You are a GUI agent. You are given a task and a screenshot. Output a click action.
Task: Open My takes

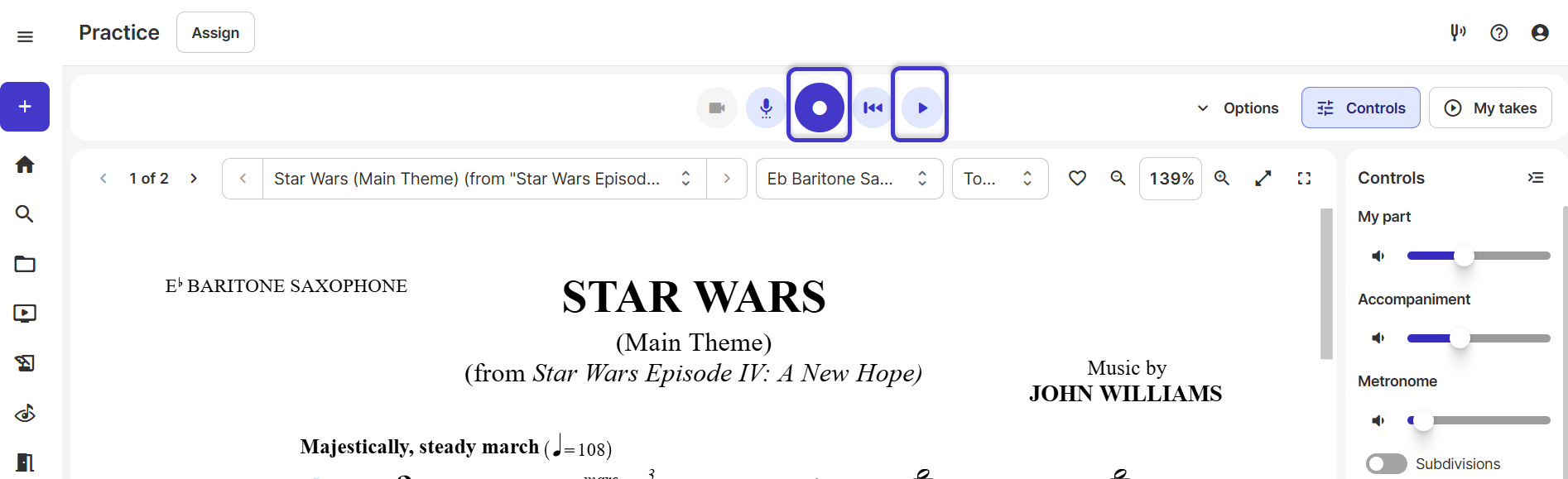point(1490,108)
